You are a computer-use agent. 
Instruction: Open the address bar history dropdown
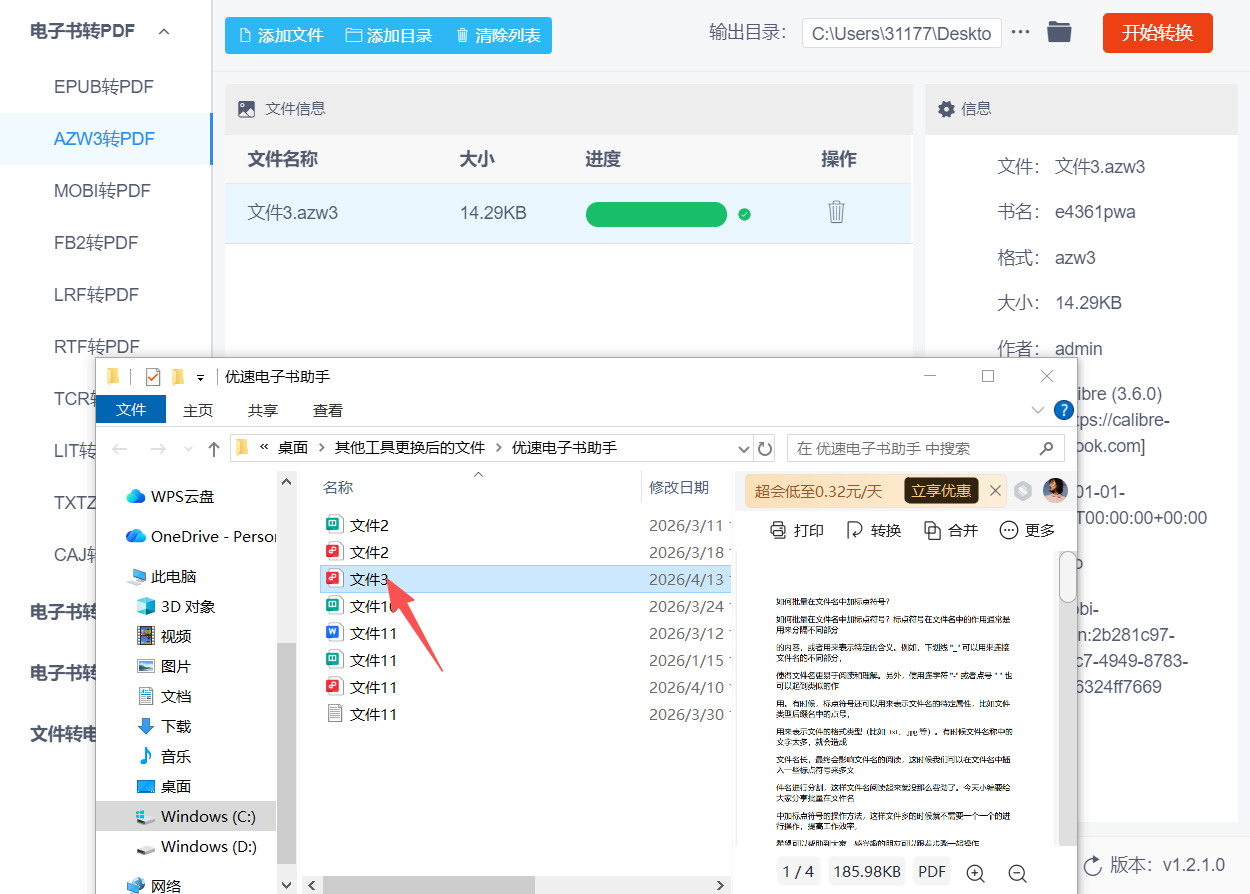[743, 449]
